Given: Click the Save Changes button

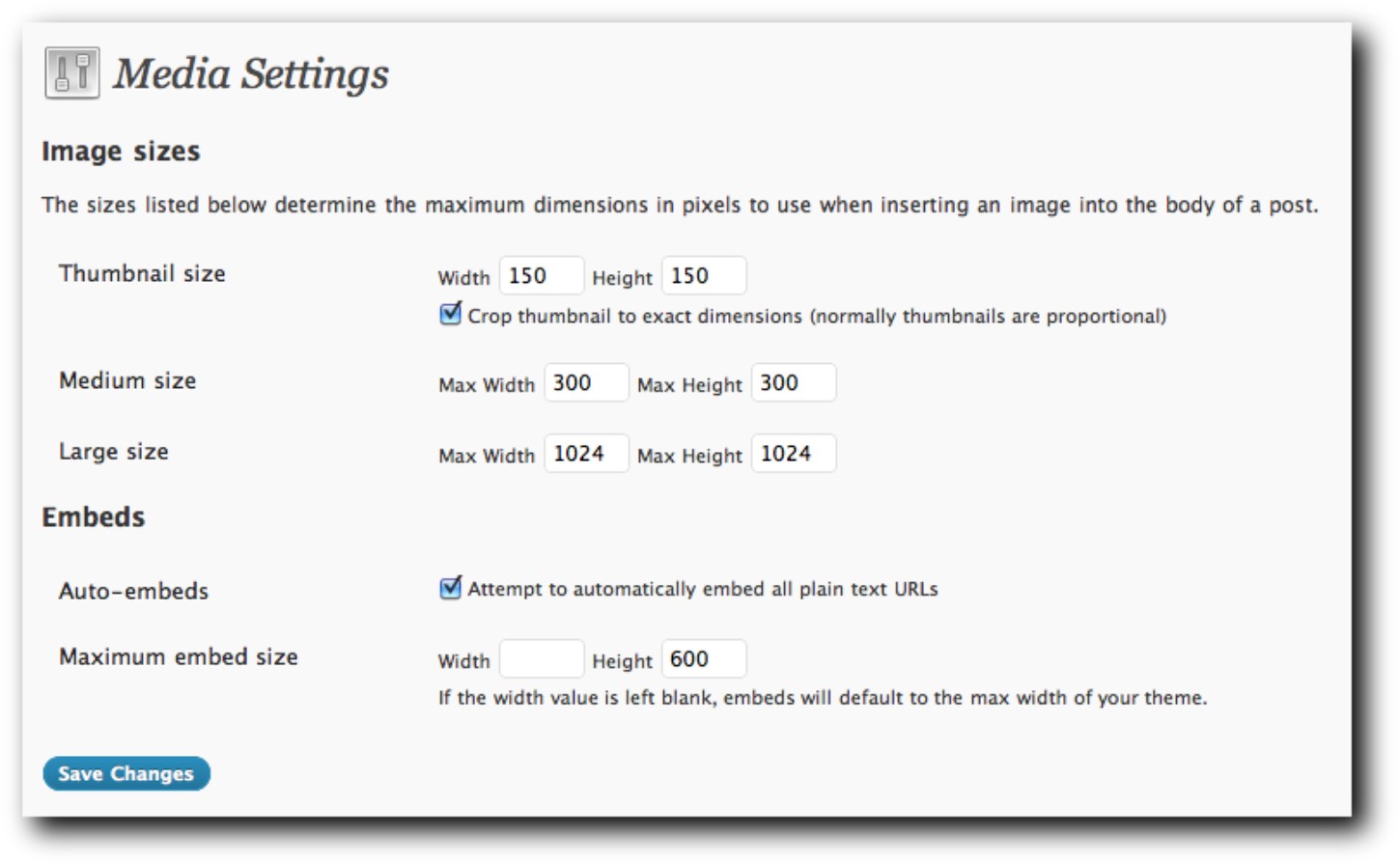Looking at the screenshot, I should (x=126, y=773).
